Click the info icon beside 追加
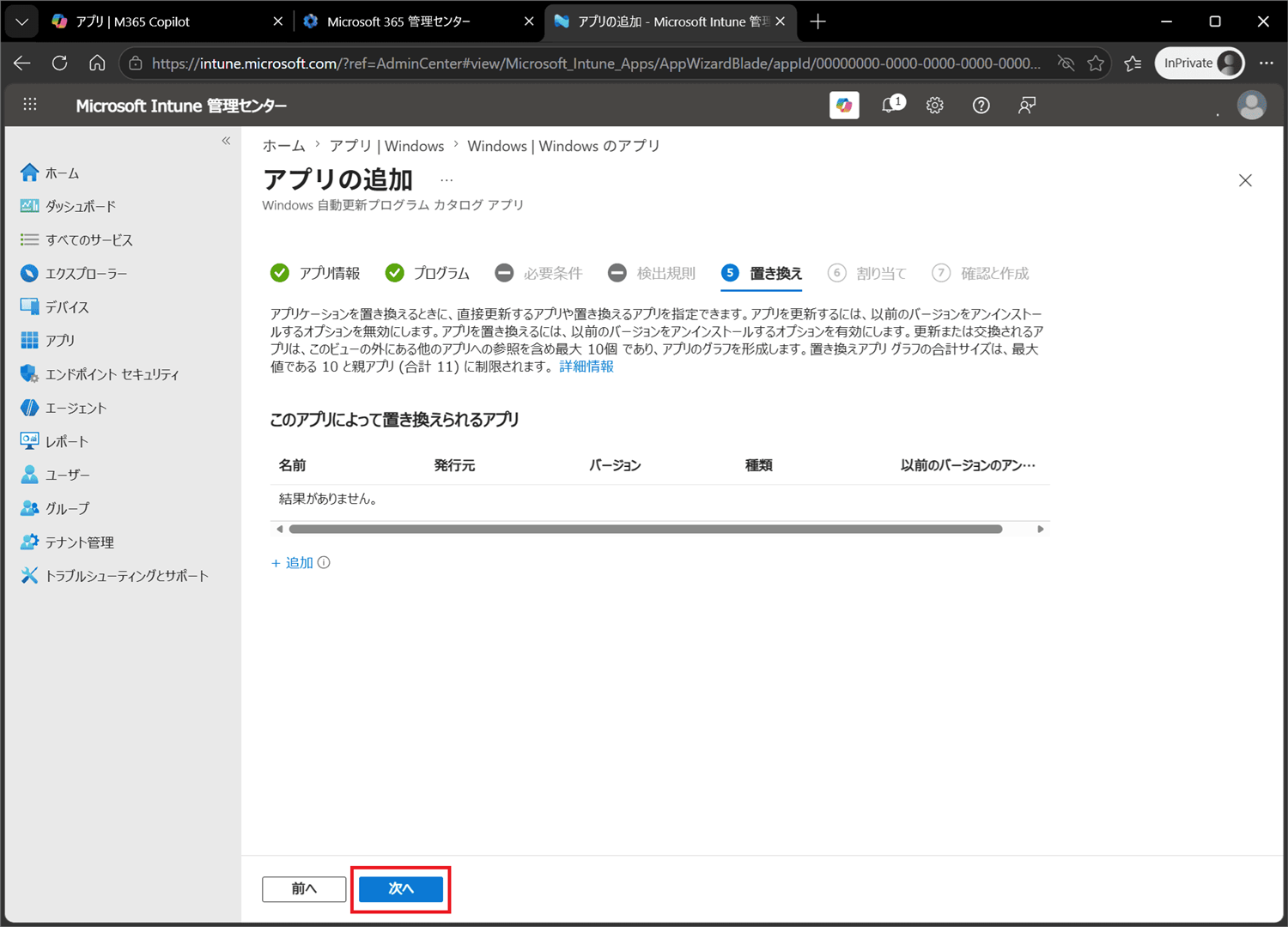This screenshot has width=1288, height=927. coord(324,563)
